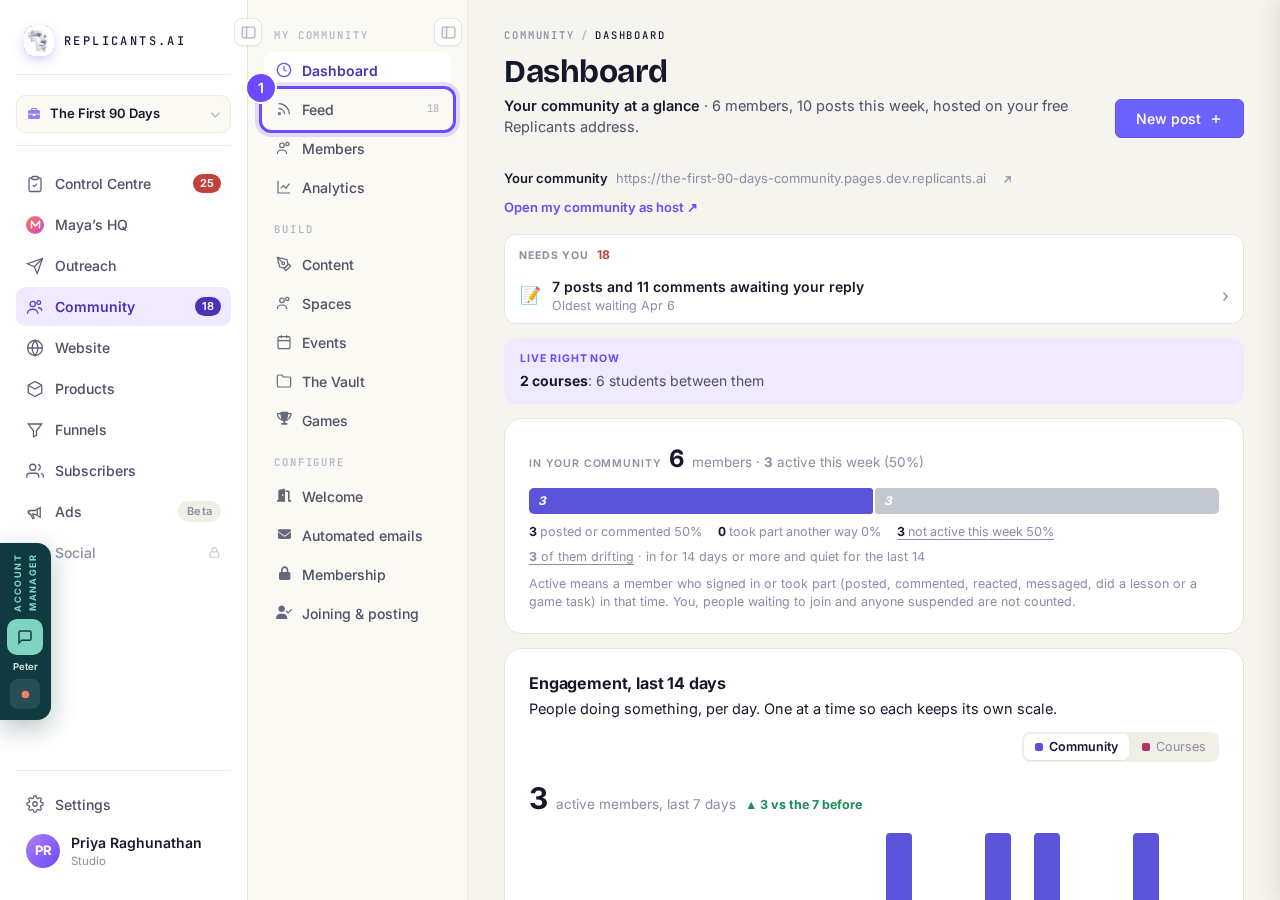Click the Community breadcrumb link
The width and height of the screenshot is (1280, 900).
539,35
